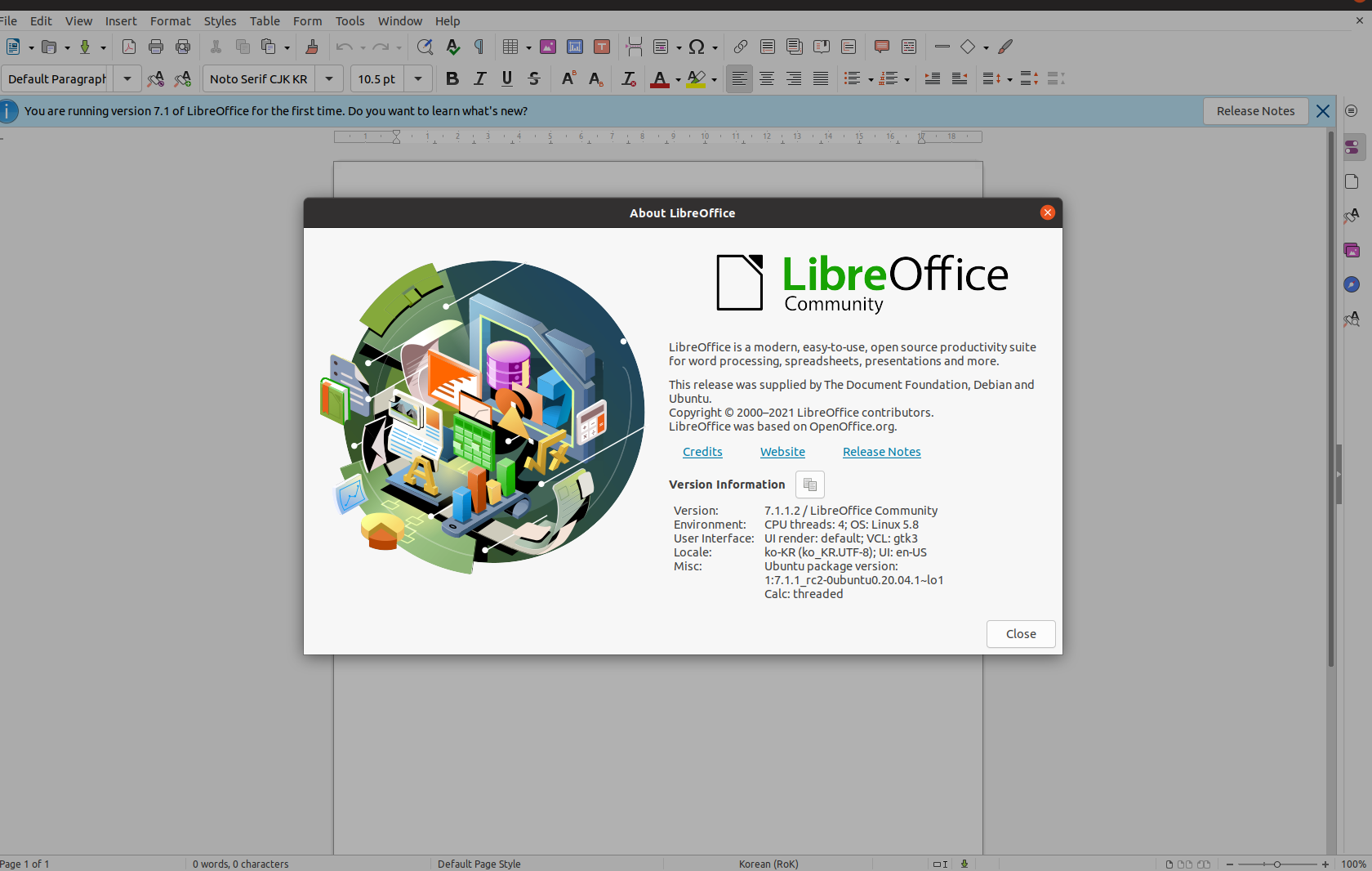Screen dimensions: 1372x871
Task: Click the Superscript icon
Action: click(568, 78)
